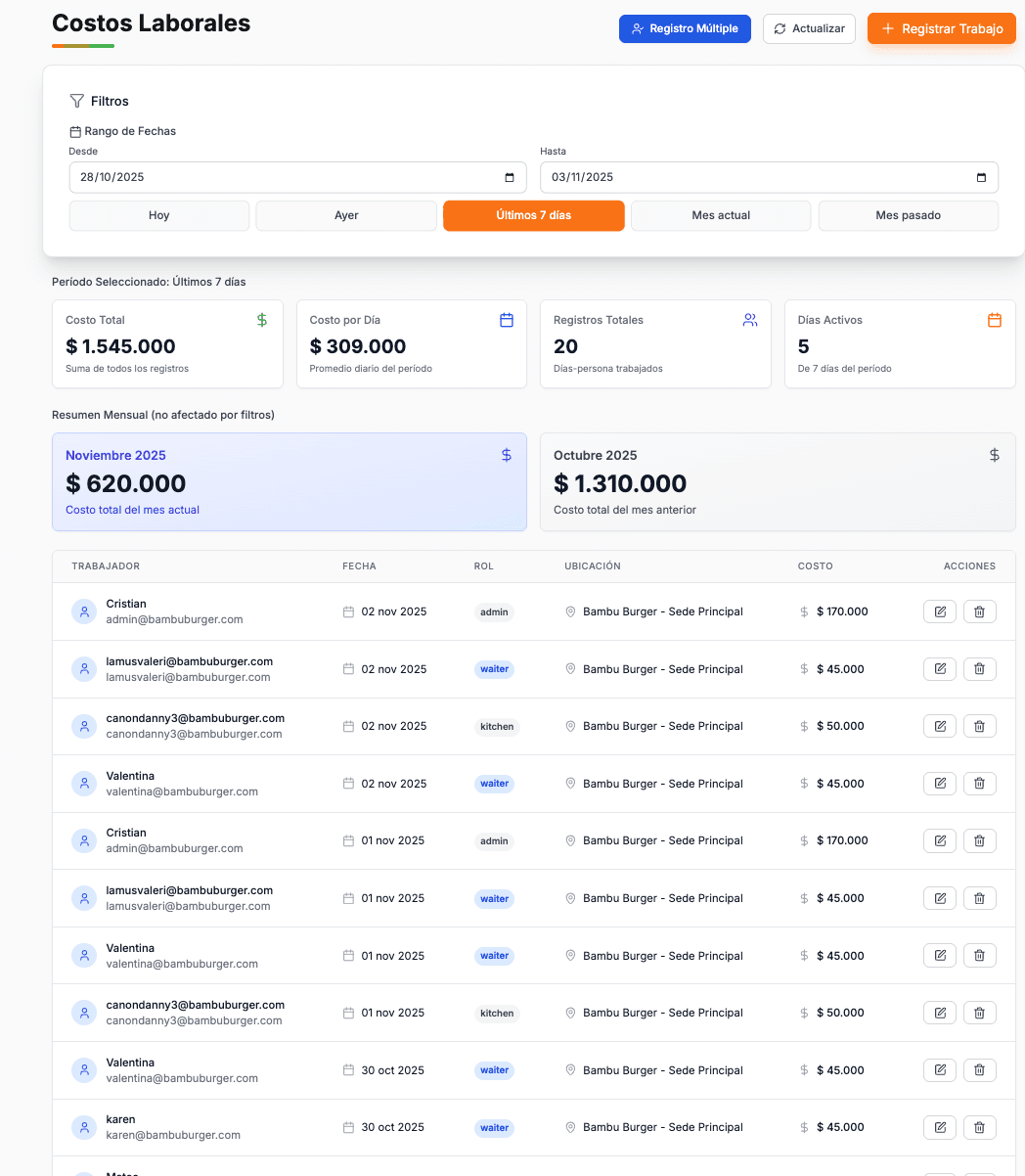Open the Registro Múltiple dialog

click(685, 28)
